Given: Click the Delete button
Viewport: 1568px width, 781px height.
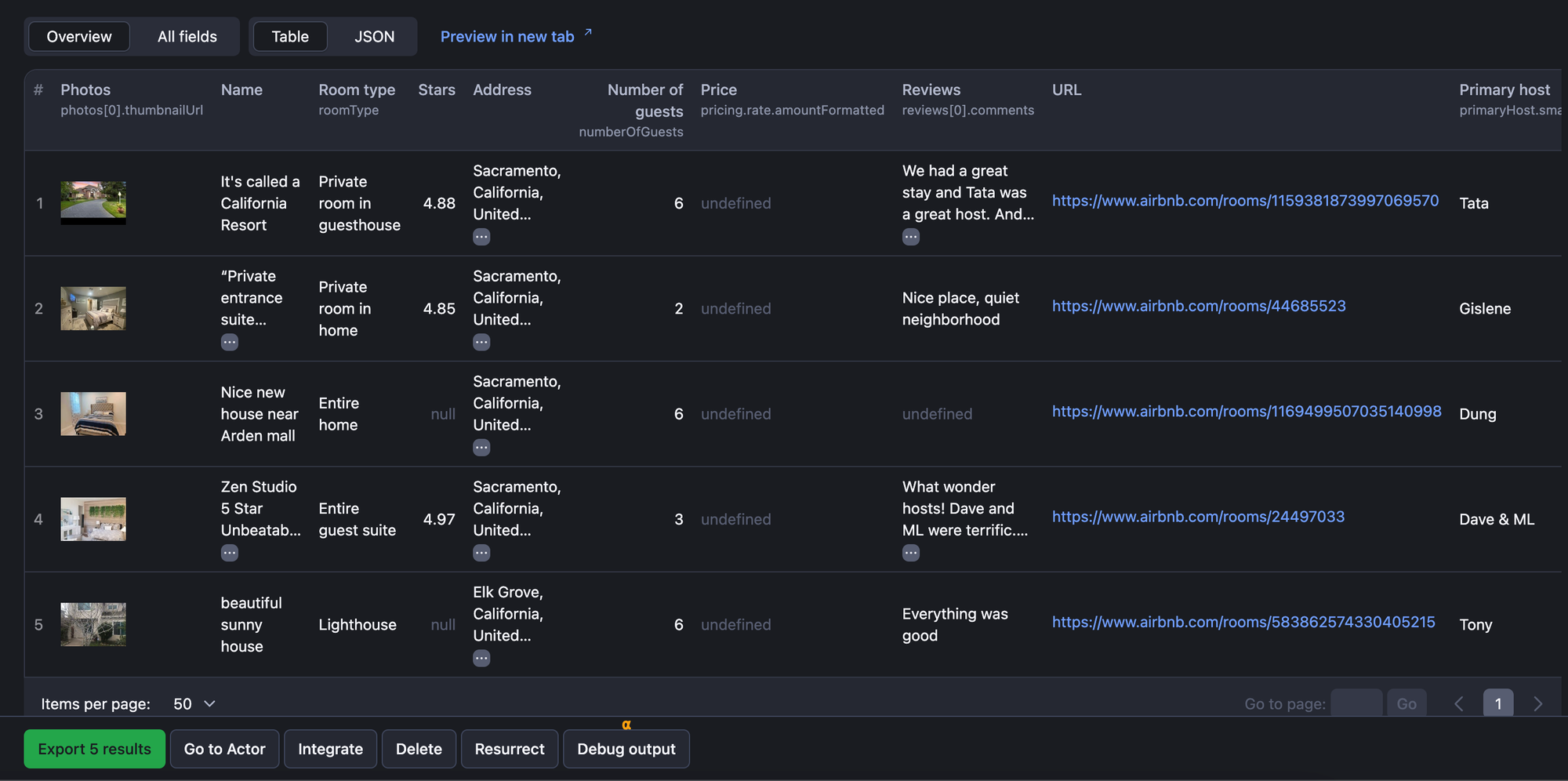Looking at the screenshot, I should pos(419,749).
